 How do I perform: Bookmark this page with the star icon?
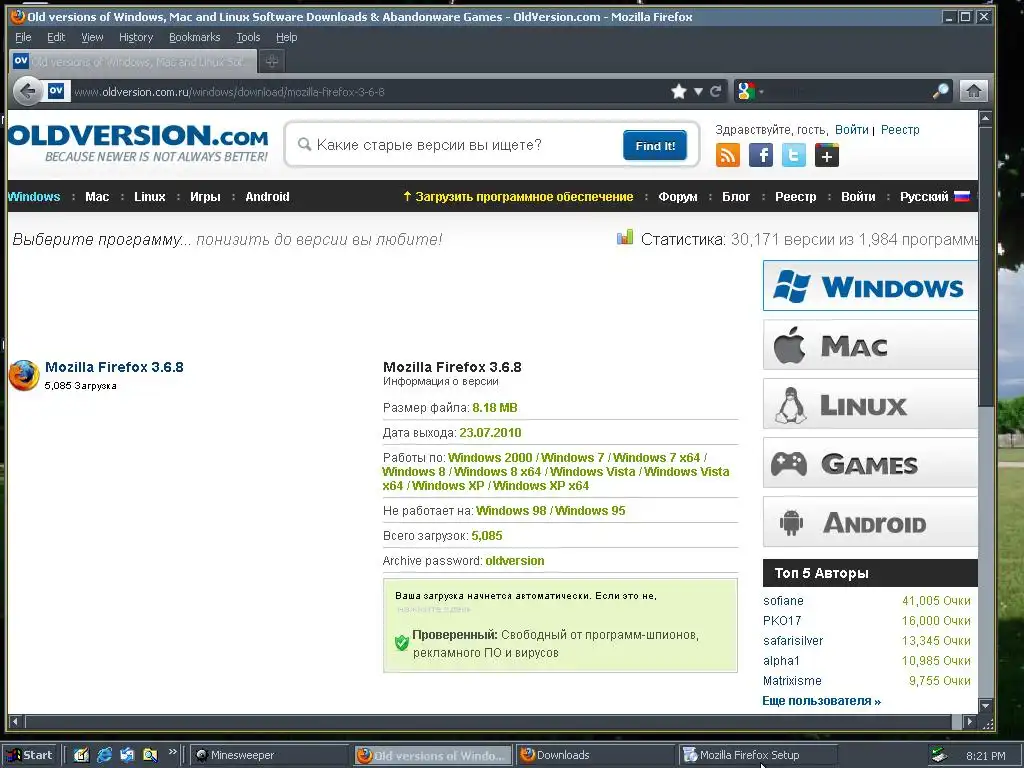coord(679,91)
